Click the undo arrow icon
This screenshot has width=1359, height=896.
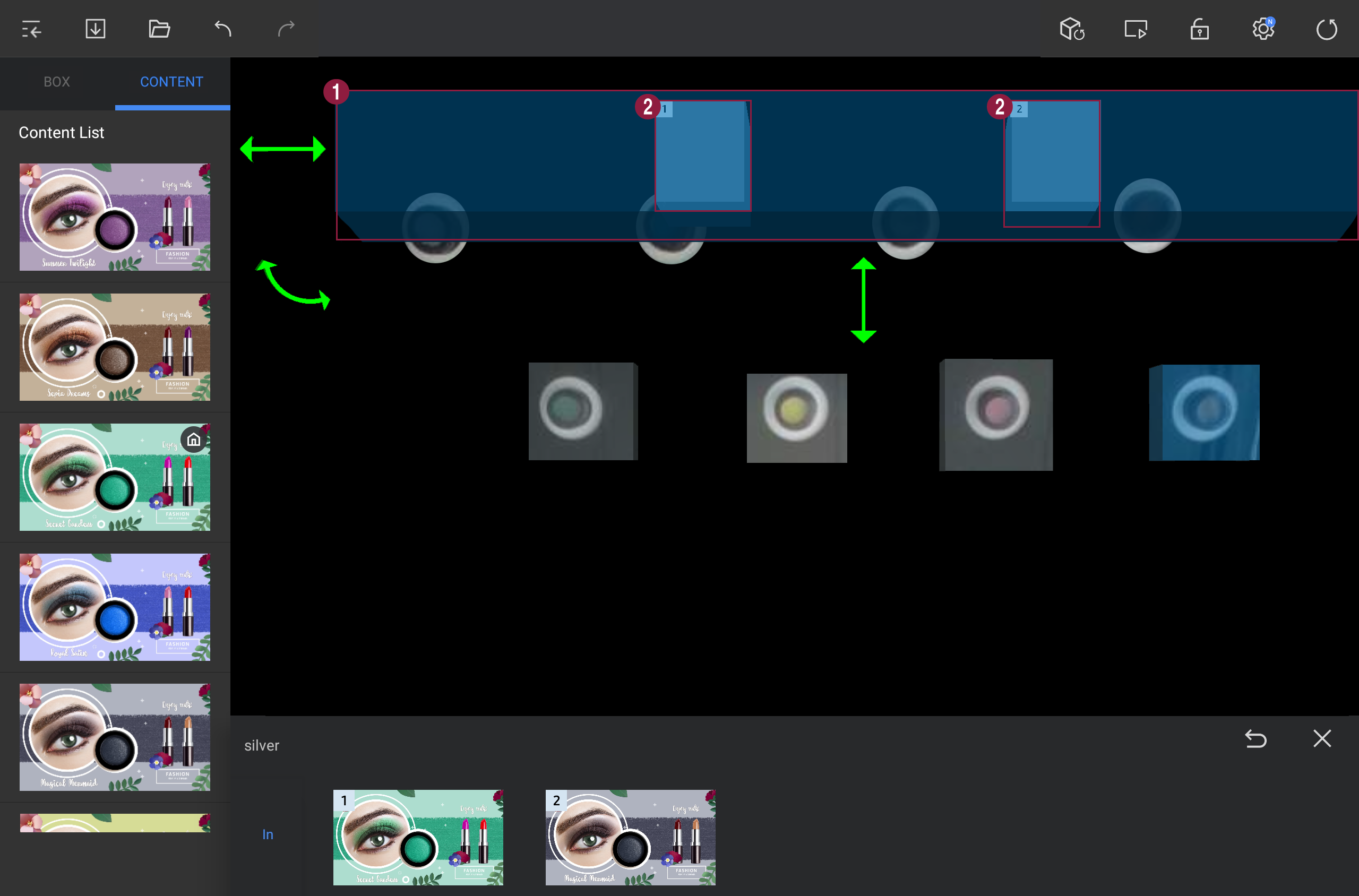pos(223,29)
